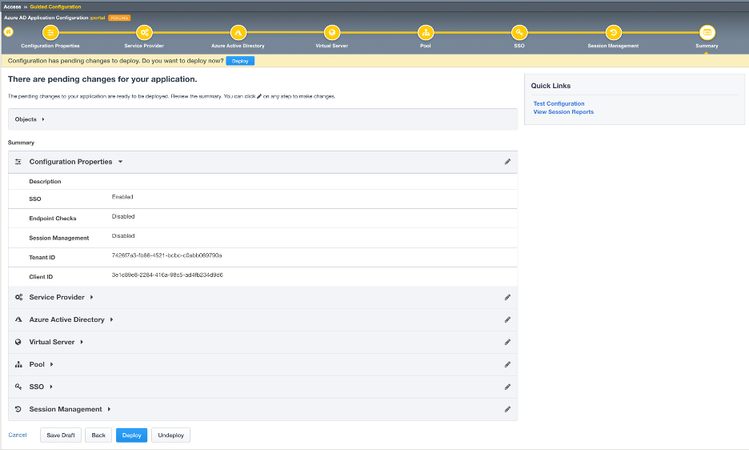Click the Client ID value

pyautogui.click(x=167, y=275)
